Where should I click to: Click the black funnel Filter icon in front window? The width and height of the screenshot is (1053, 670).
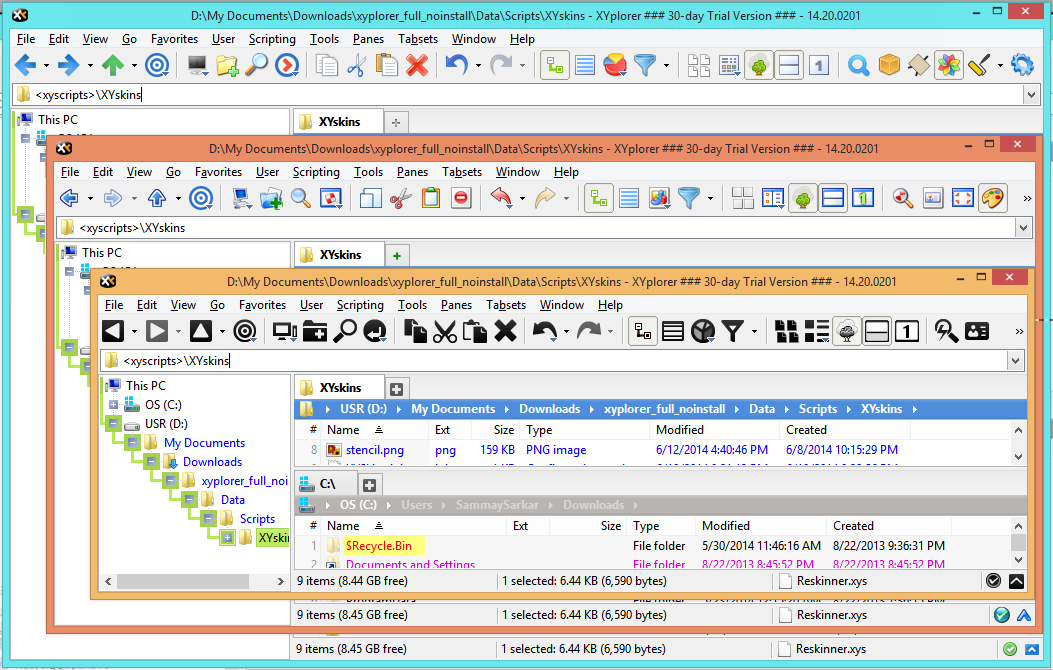coord(733,331)
